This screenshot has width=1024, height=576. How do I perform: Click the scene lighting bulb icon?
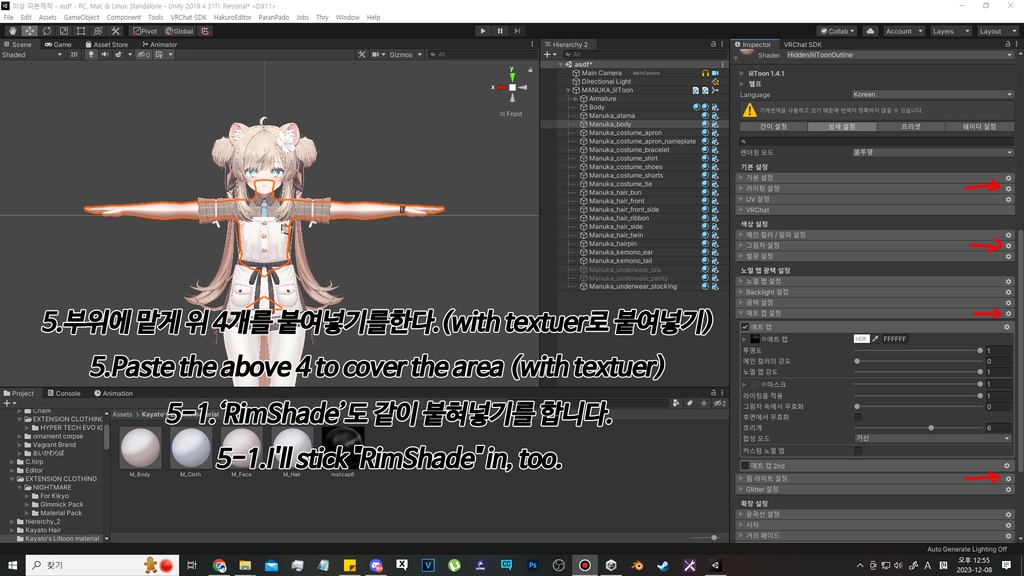point(91,55)
